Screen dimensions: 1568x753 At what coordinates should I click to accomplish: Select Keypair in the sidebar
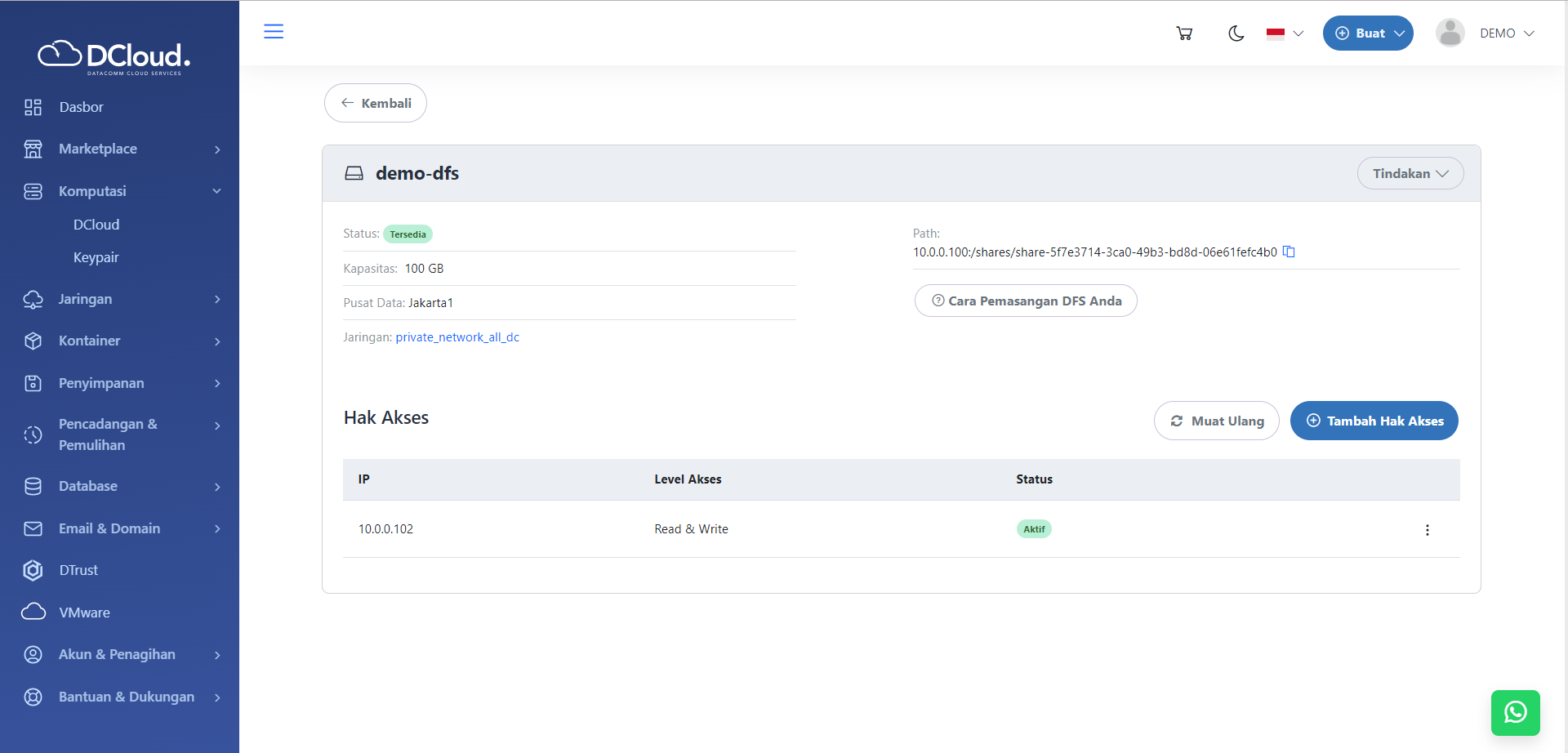pos(96,257)
